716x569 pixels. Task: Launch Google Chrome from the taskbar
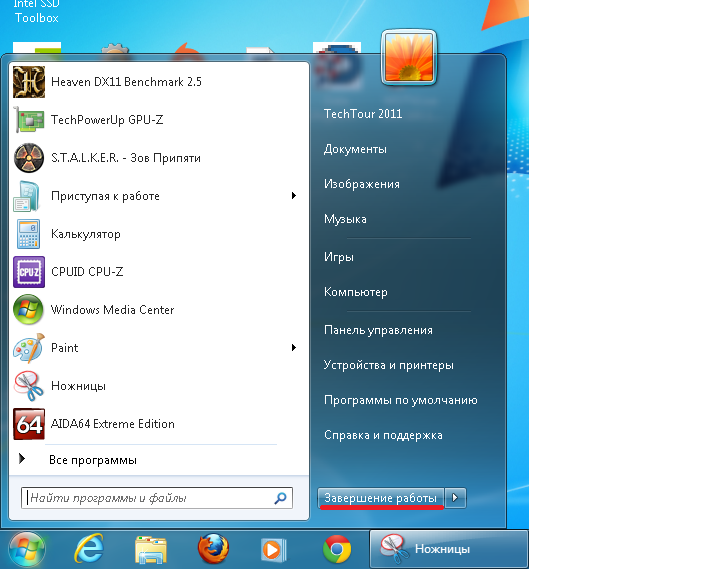(337, 549)
